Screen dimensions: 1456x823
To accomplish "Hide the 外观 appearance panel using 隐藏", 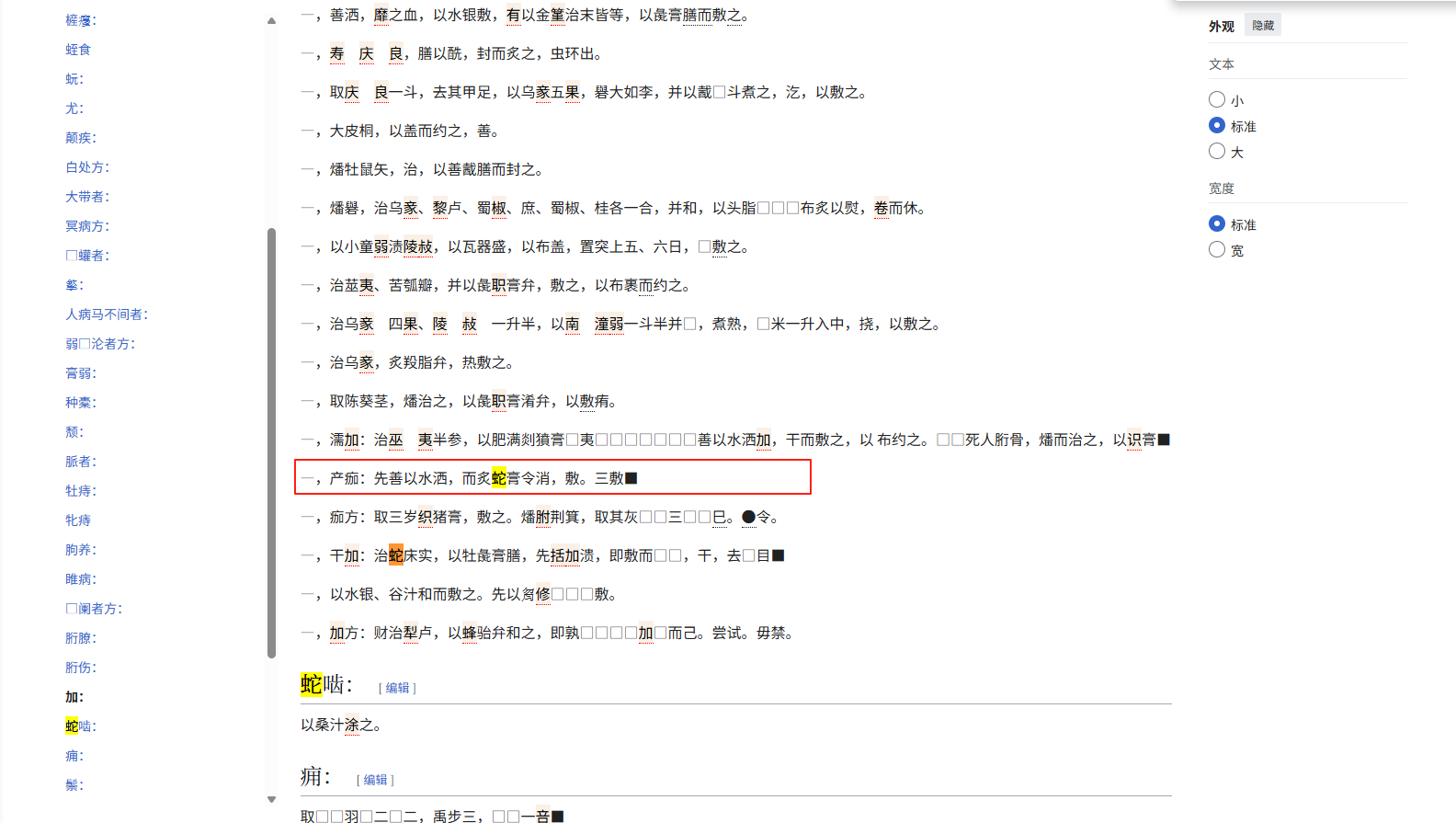I will (x=1263, y=26).
